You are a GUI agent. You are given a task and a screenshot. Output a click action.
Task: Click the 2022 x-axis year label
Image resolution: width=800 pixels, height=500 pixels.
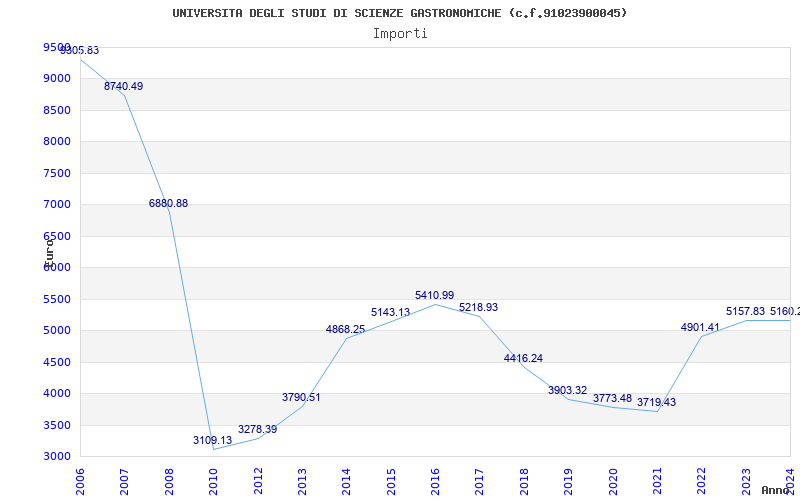click(x=702, y=482)
